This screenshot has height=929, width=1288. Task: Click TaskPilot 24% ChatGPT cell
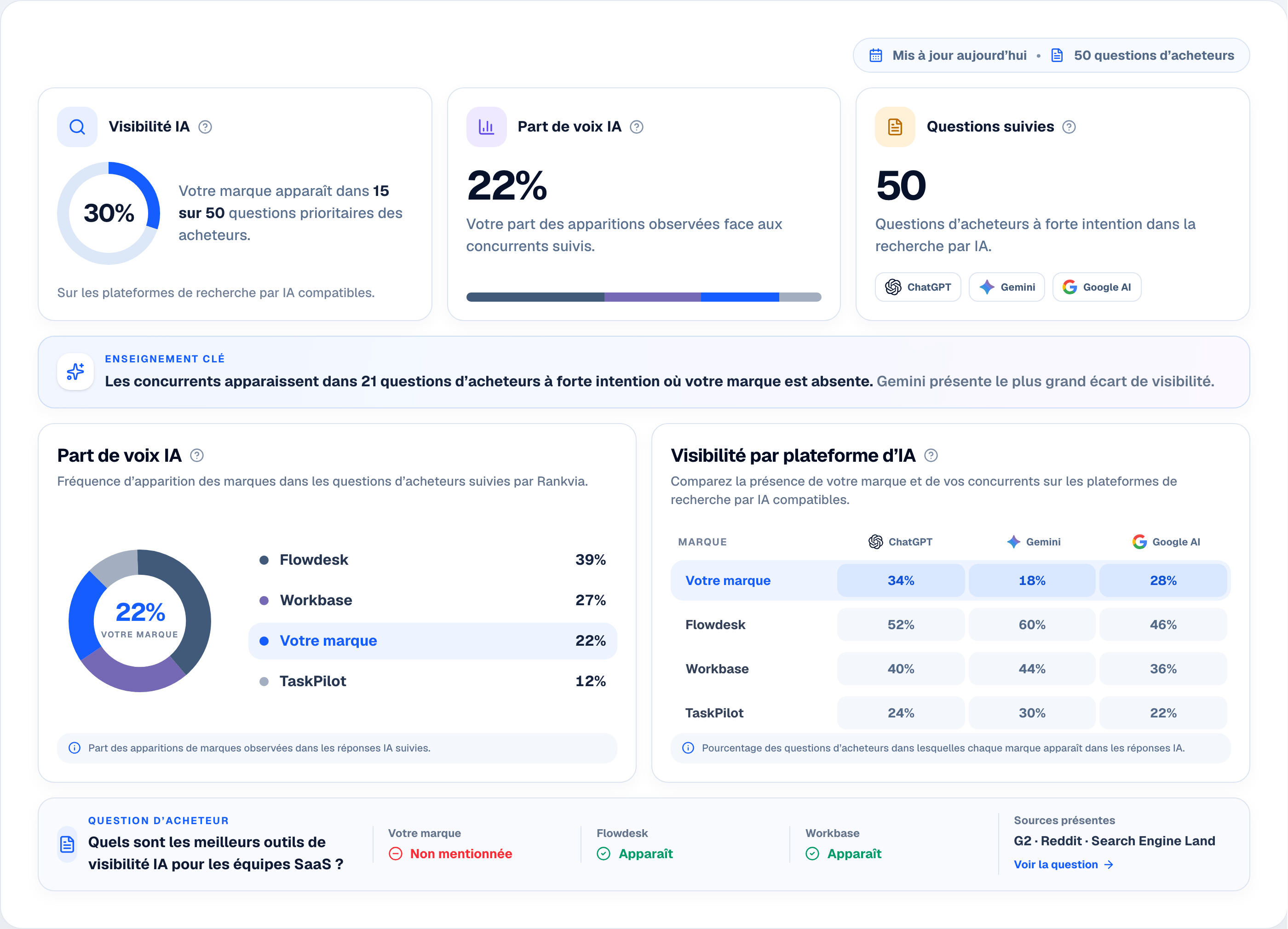click(x=901, y=713)
